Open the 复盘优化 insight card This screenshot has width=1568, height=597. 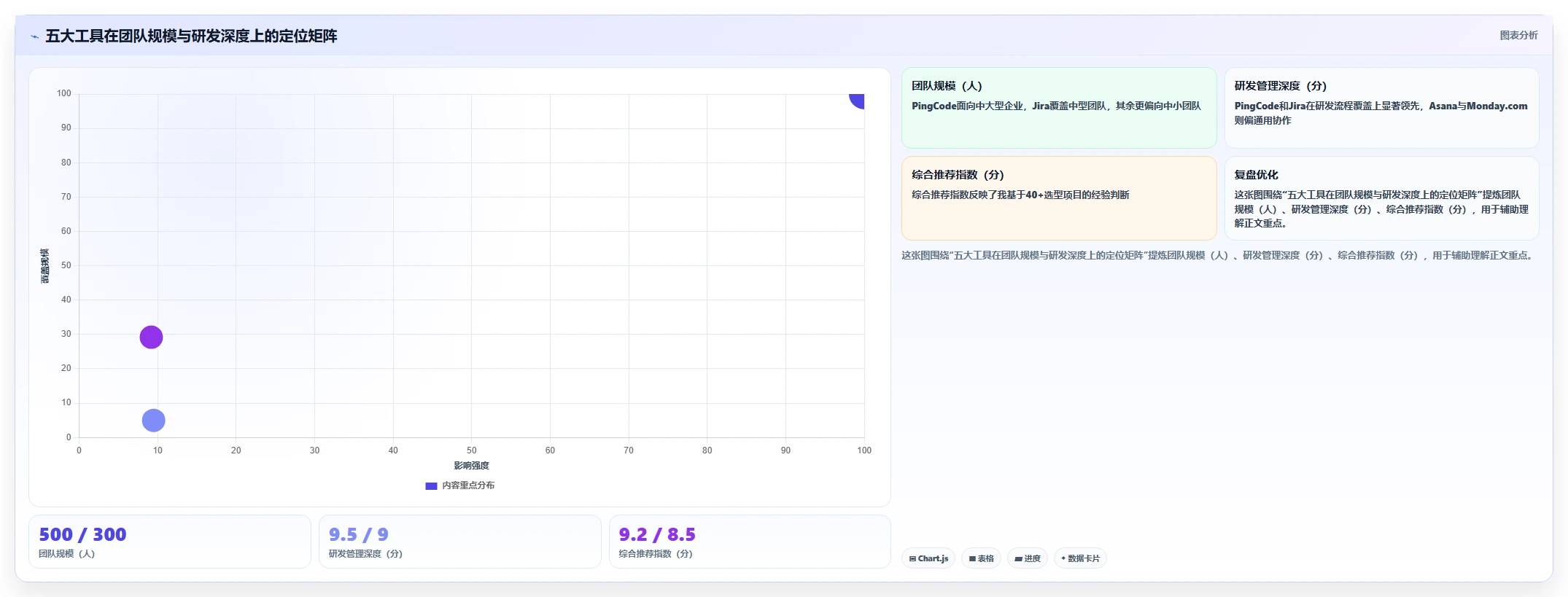[1381, 198]
